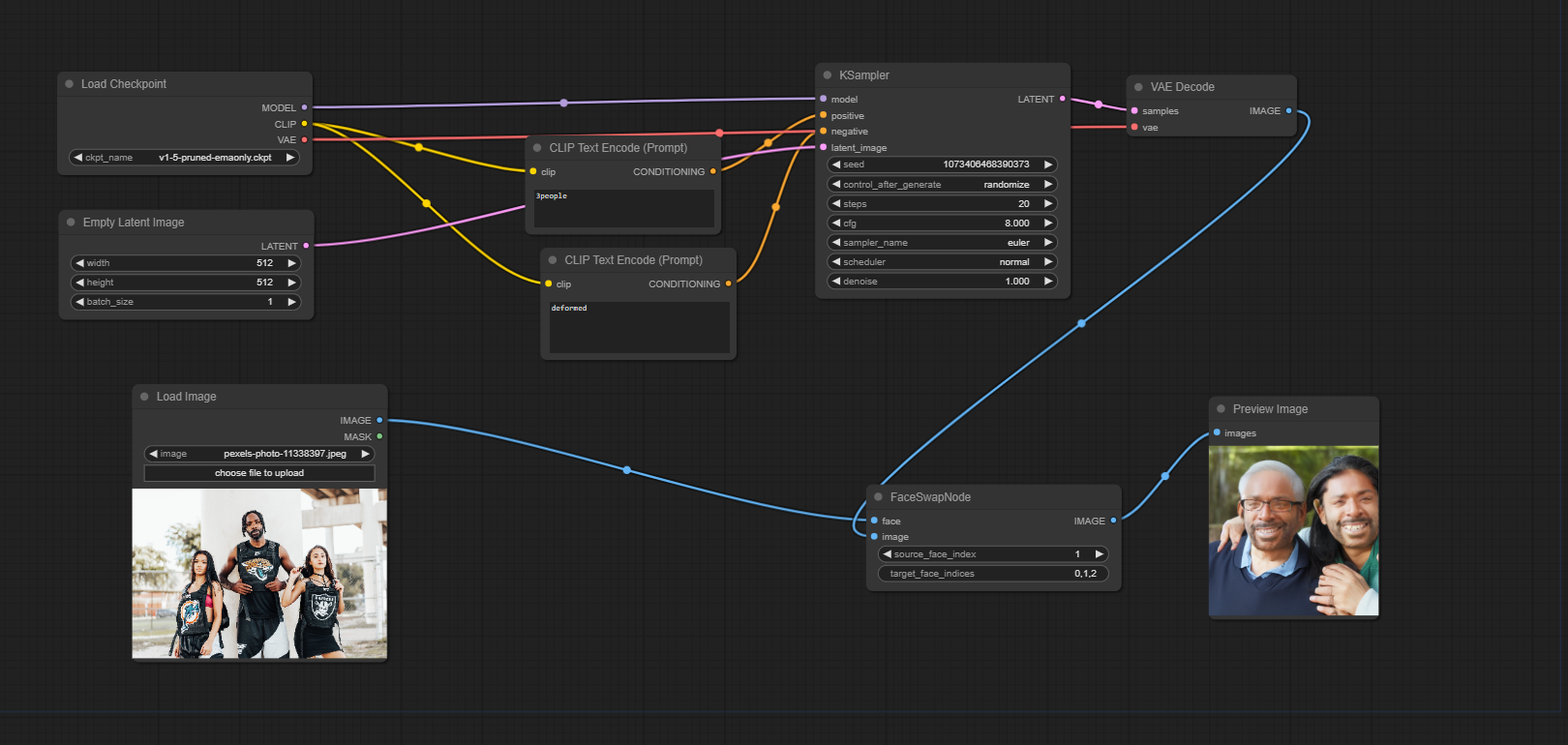Image resolution: width=1568 pixels, height=745 pixels.
Task: Click the CLIP output socket on Load Checkpoint
Action: pos(304,124)
